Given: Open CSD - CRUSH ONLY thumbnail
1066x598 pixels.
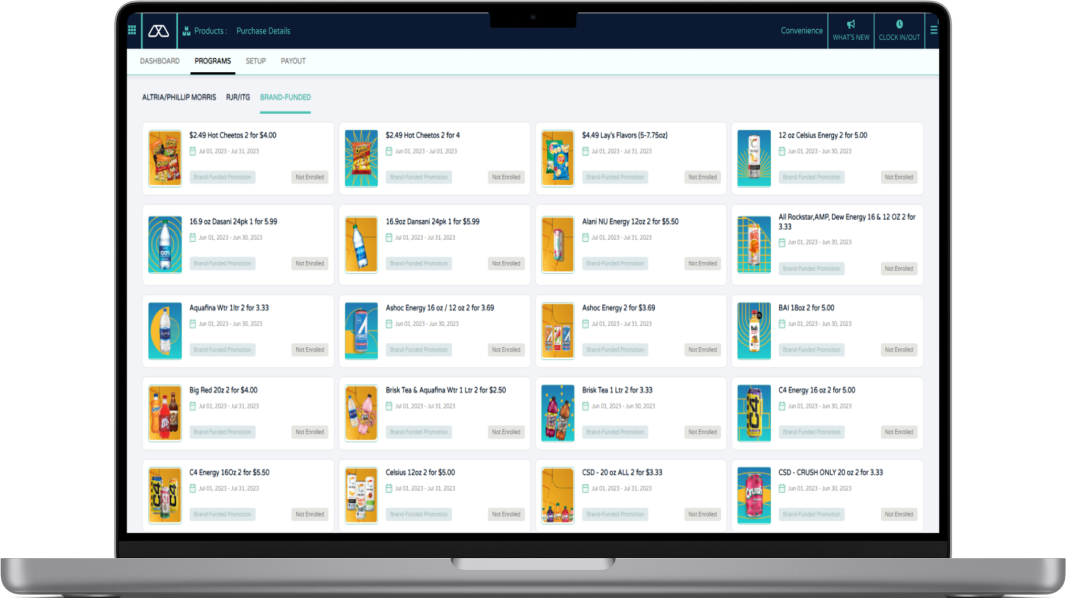Looking at the screenshot, I should pos(754,495).
